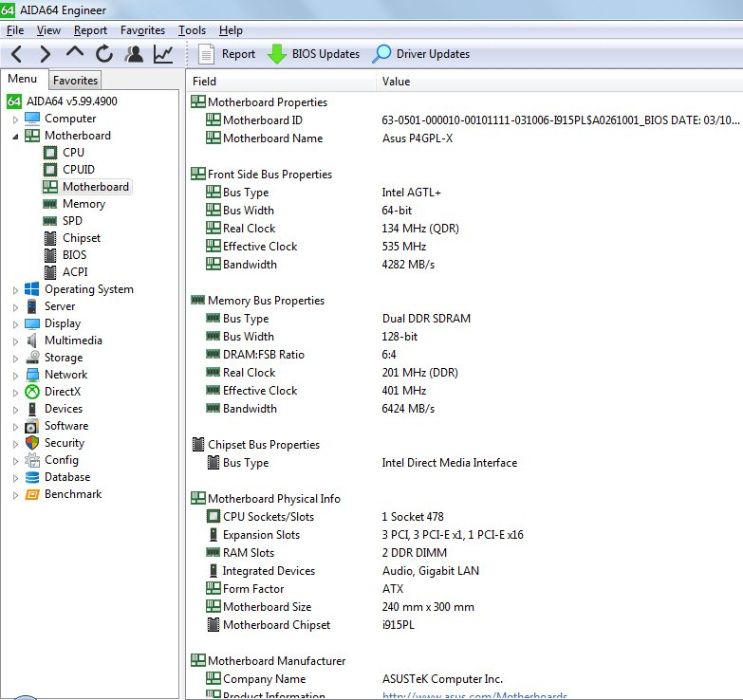Expand the Server tree node
This screenshot has width=743, height=700.
(15, 307)
